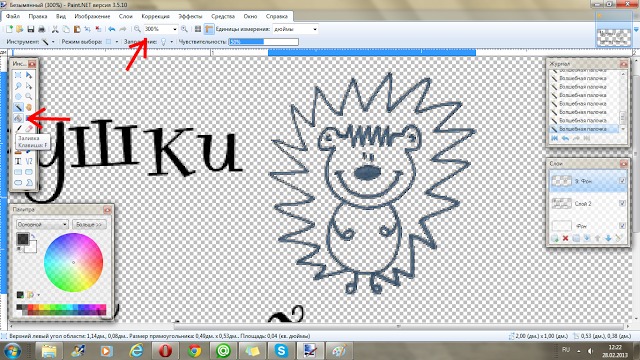
Task: Click the Save icon in toolbar
Action: coord(31,29)
